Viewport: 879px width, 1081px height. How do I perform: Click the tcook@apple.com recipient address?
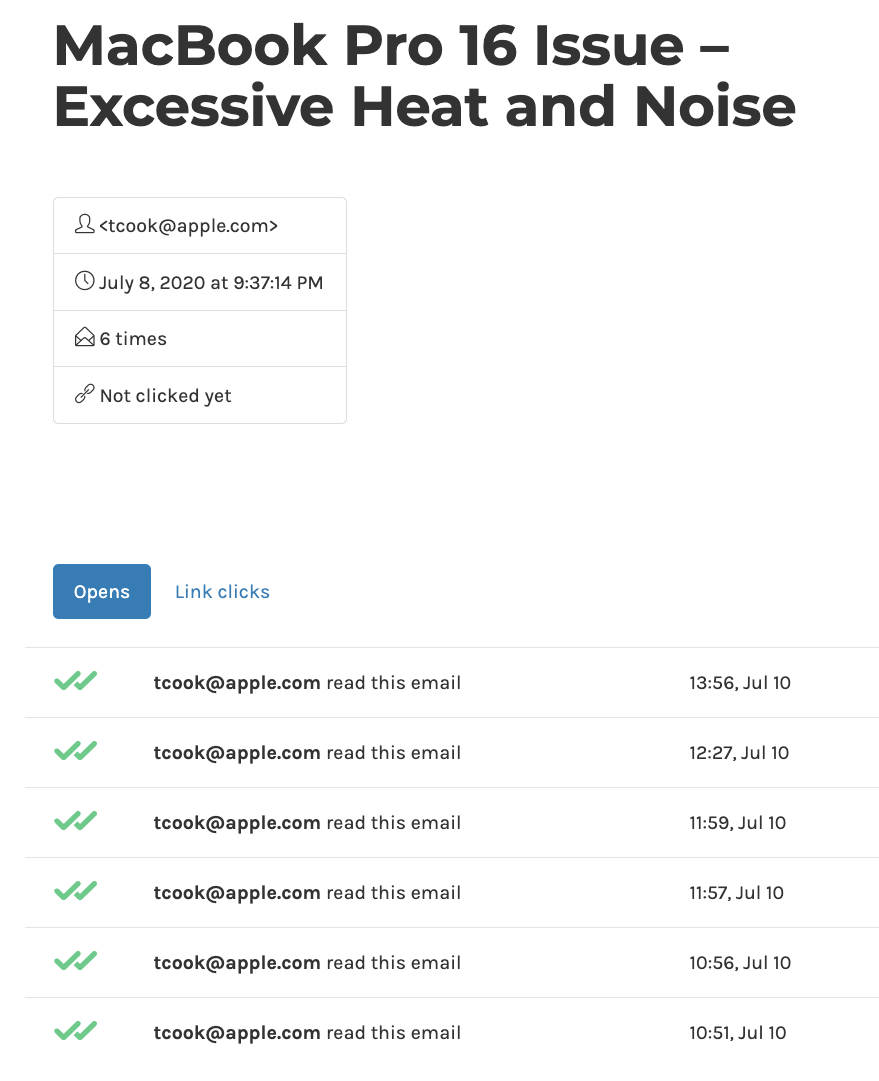tap(188, 225)
